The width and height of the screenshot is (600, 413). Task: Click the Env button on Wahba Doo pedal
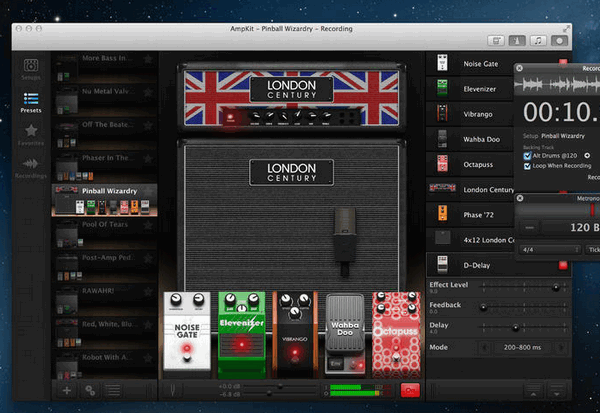tap(336, 363)
